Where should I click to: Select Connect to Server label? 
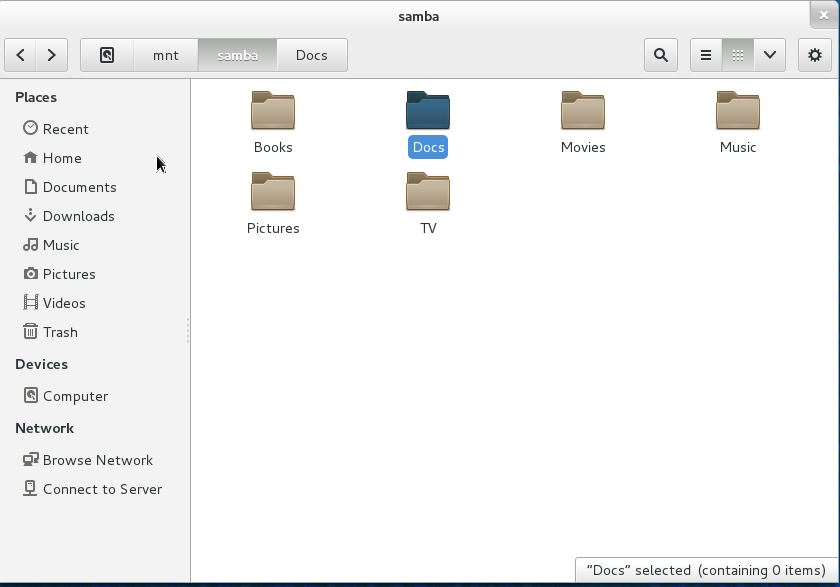point(102,489)
